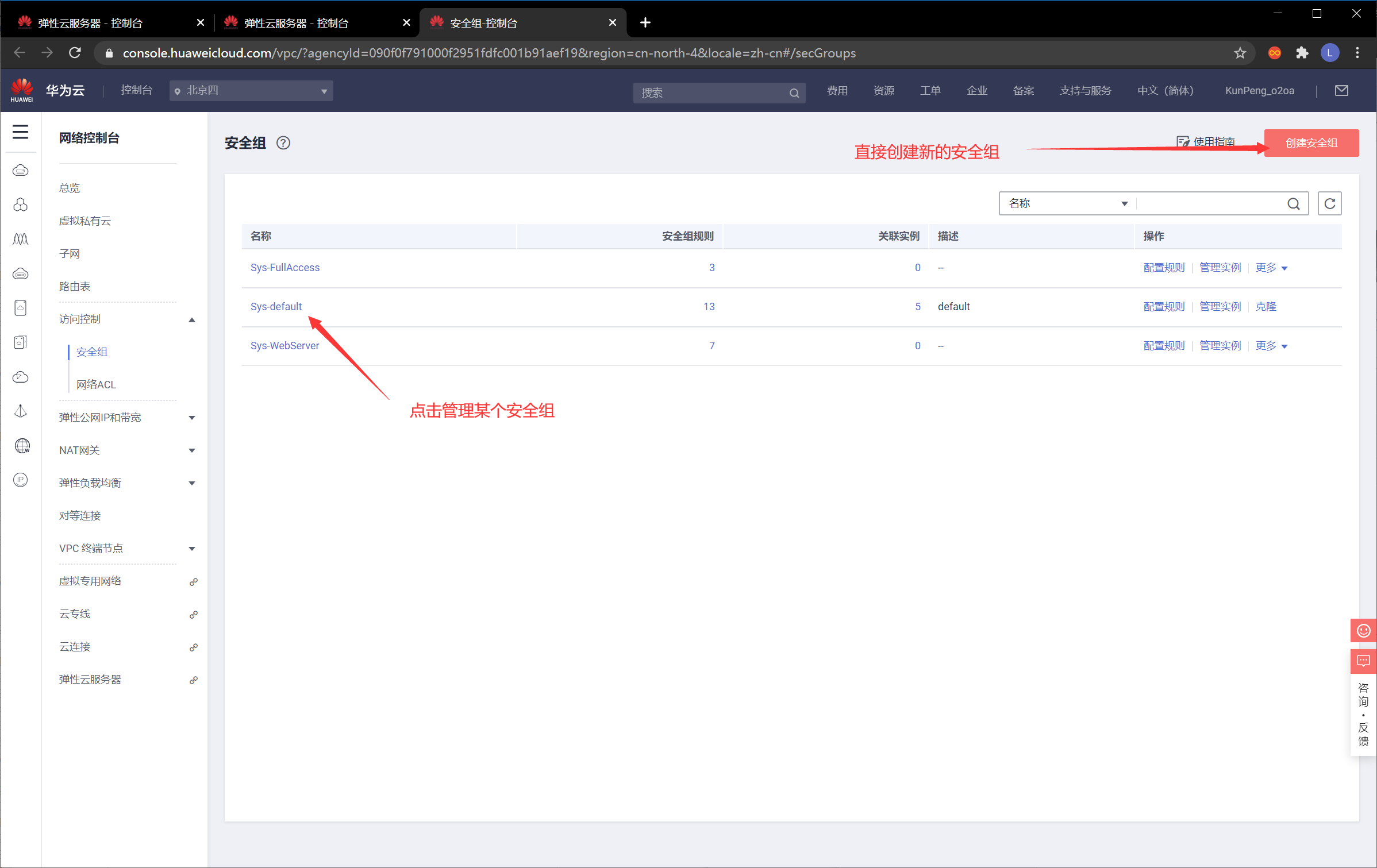Open external link icon beside 云连接

point(194,647)
